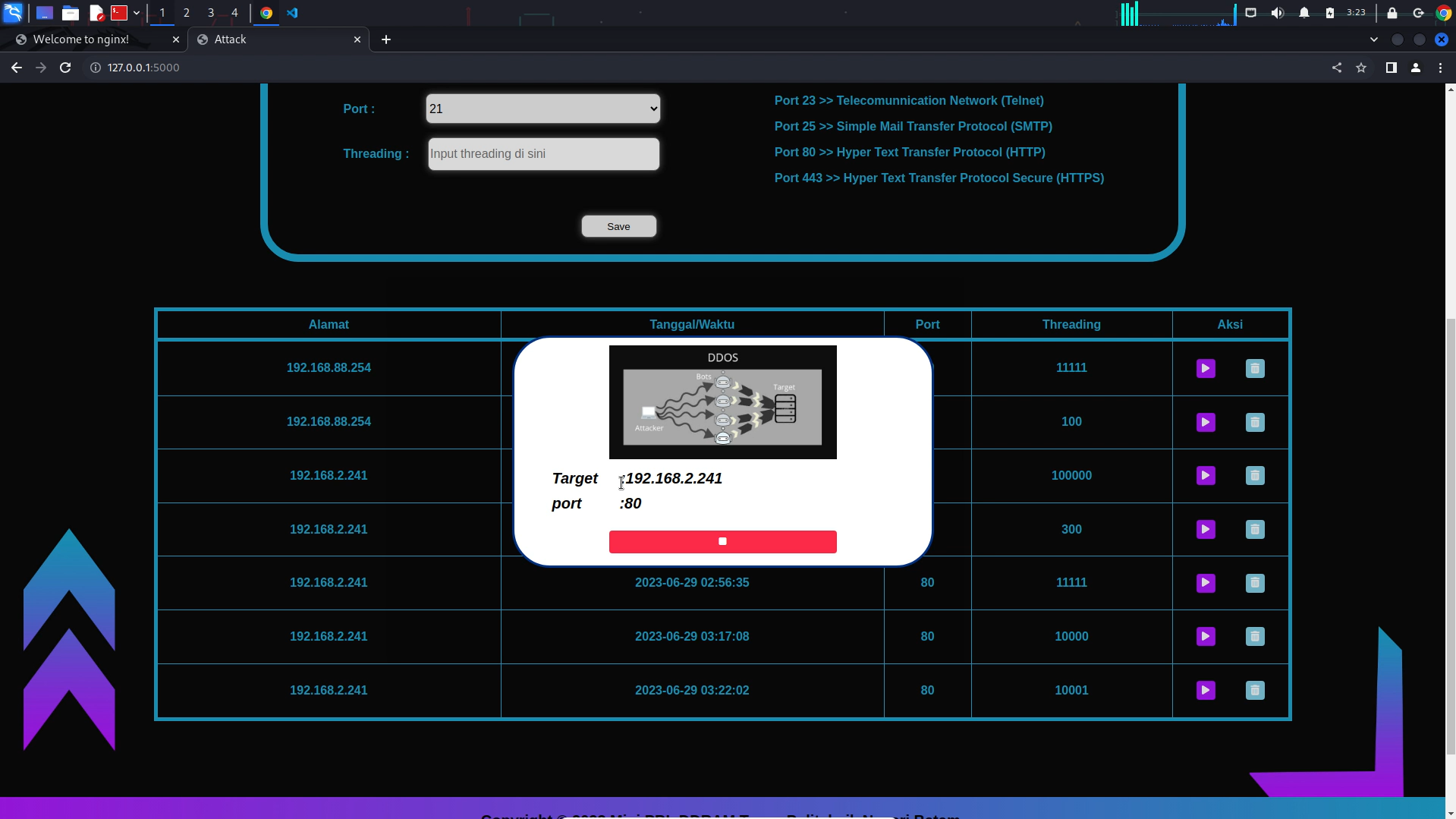Delete the entry with threading 300
The width and height of the screenshot is (1456, 819).
point(1254,530)
